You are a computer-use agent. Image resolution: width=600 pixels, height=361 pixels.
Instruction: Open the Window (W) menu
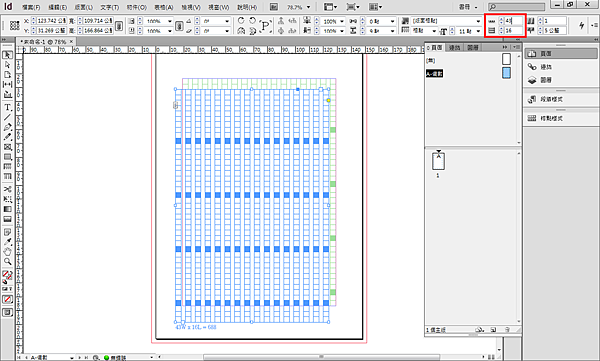(218, 7)
